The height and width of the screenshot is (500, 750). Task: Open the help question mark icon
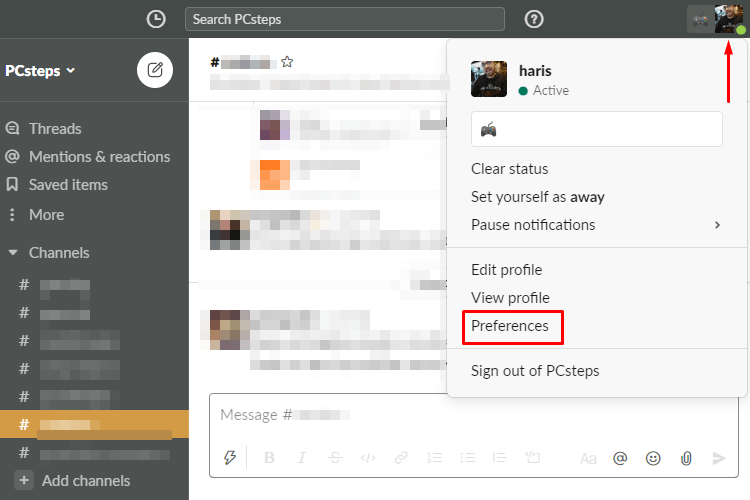tap(534, 19)
